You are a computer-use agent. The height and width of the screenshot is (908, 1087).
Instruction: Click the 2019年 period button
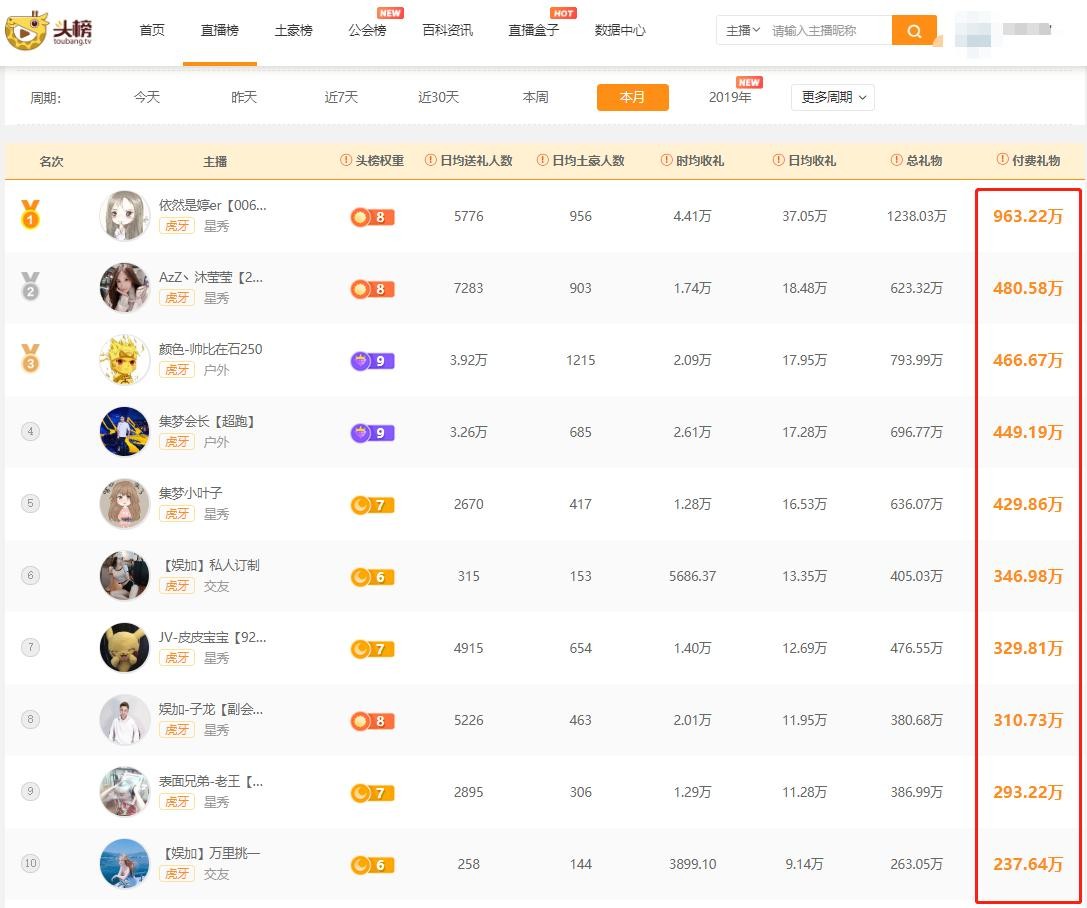730,98
